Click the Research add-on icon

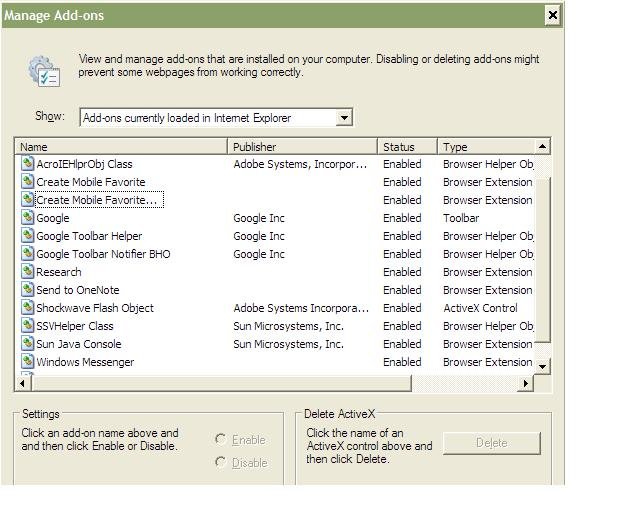[27, 272]
